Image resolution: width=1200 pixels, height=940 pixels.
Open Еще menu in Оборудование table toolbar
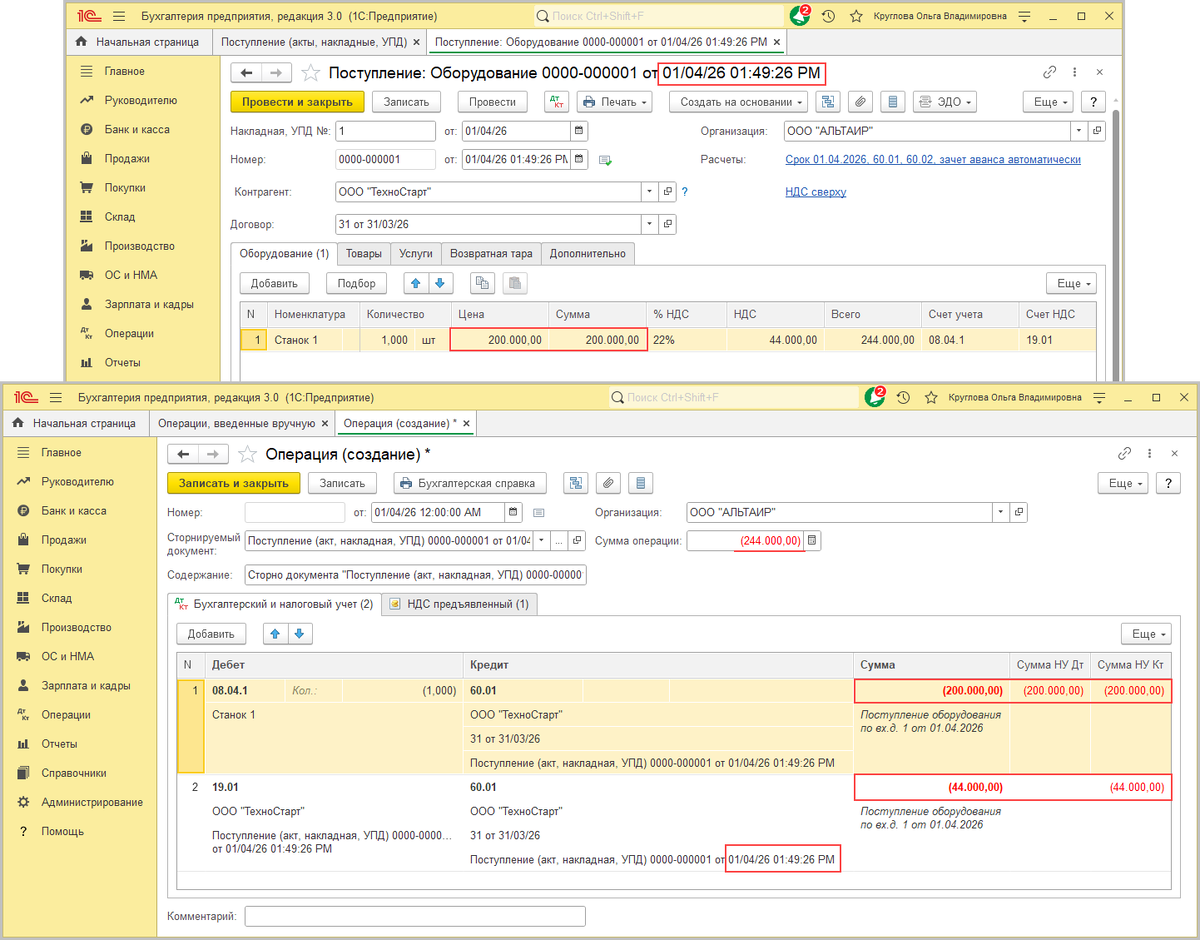[x=1071, y=283]
